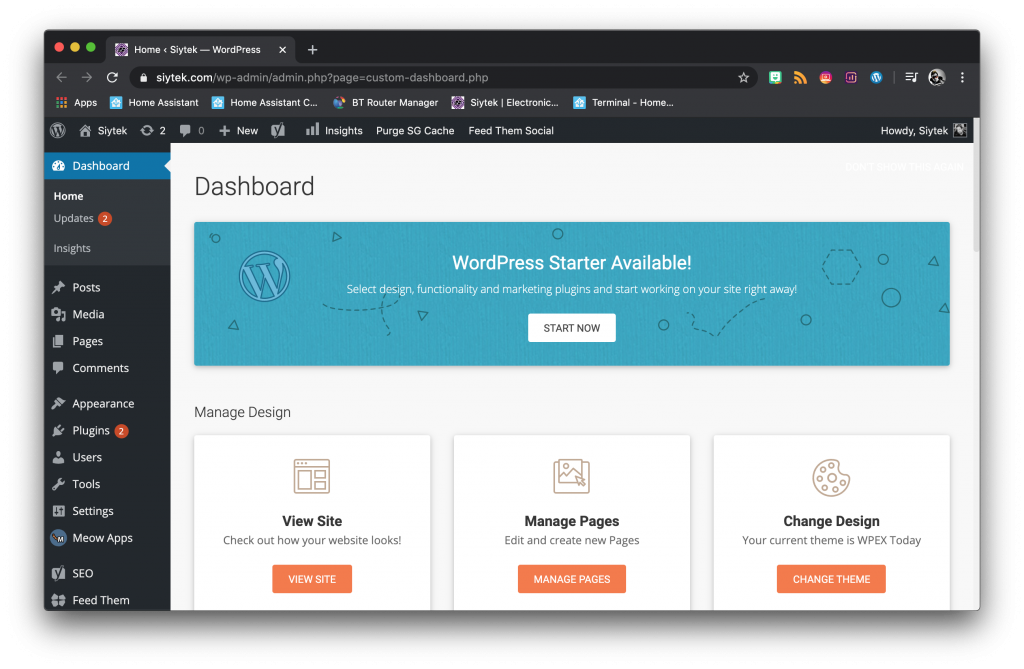Click Purge SG Cache

click(x=415, y=131)
